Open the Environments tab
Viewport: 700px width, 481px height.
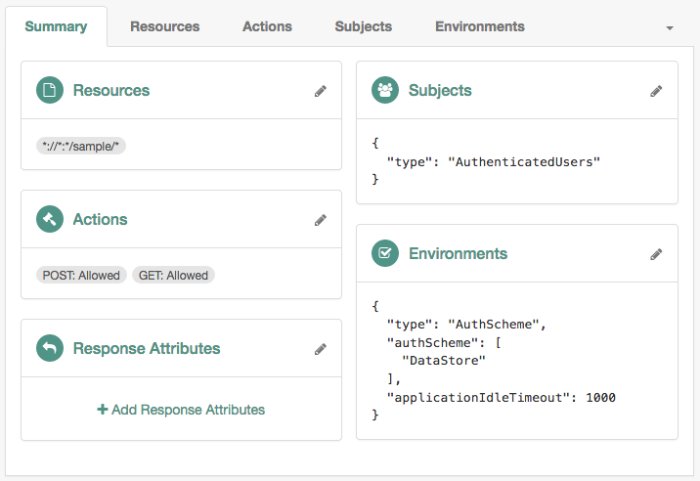479,26
